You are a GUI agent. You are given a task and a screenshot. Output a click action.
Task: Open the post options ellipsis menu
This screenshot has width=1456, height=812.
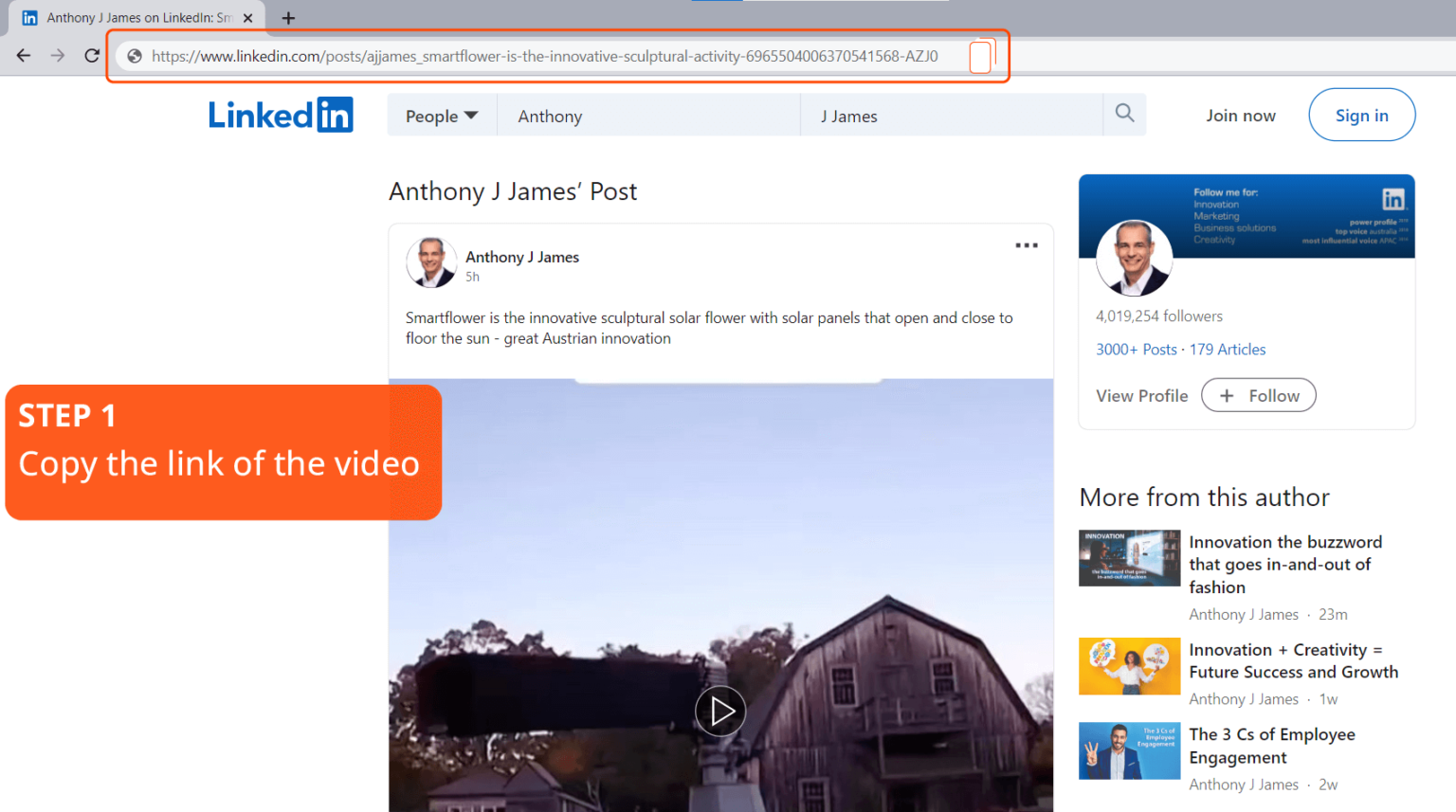click(x=1026, y=245)
